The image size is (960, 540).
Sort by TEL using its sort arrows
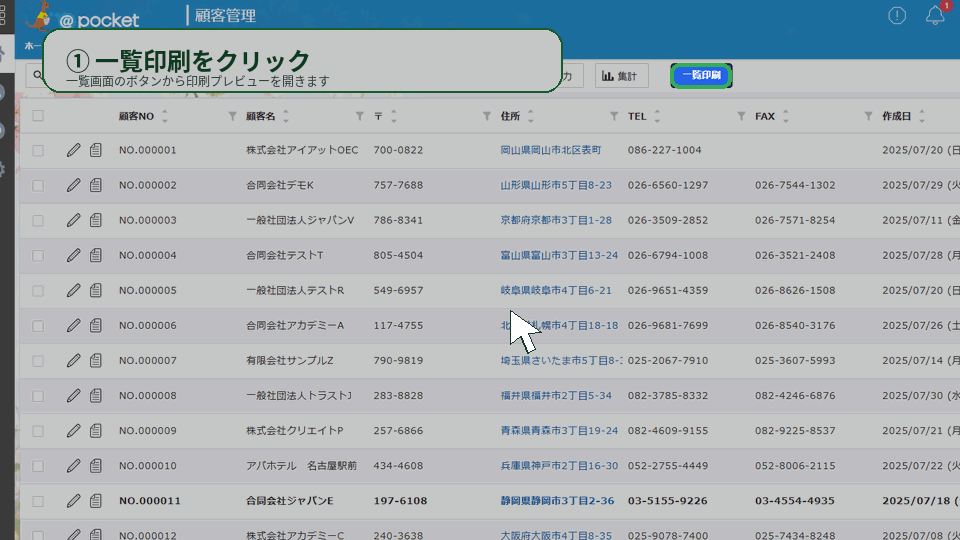[x=657, y=116]
